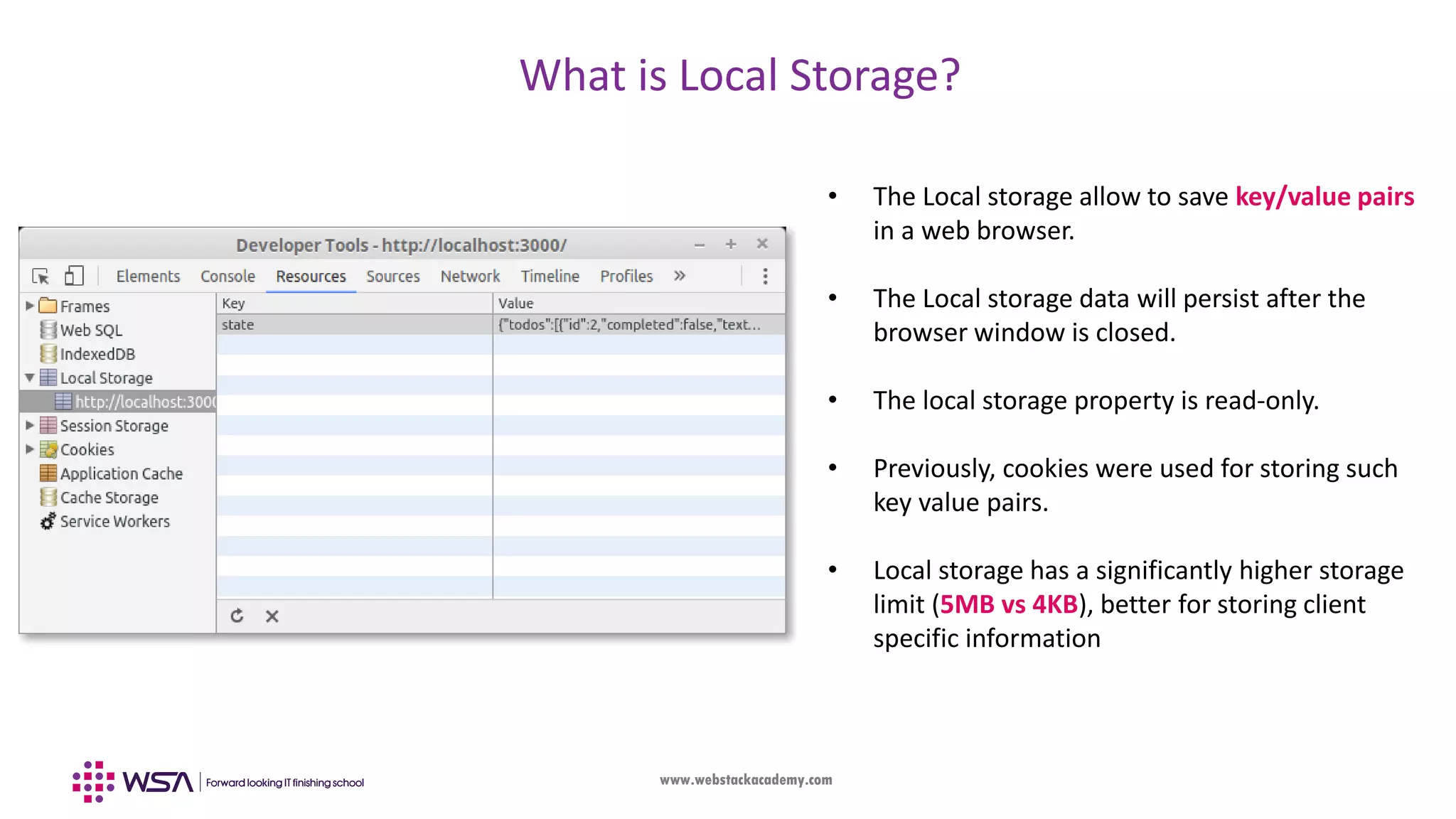Minimize the Developer Tools window
The width and height of the screenshot is (1456, 819).
coord(700,245)
